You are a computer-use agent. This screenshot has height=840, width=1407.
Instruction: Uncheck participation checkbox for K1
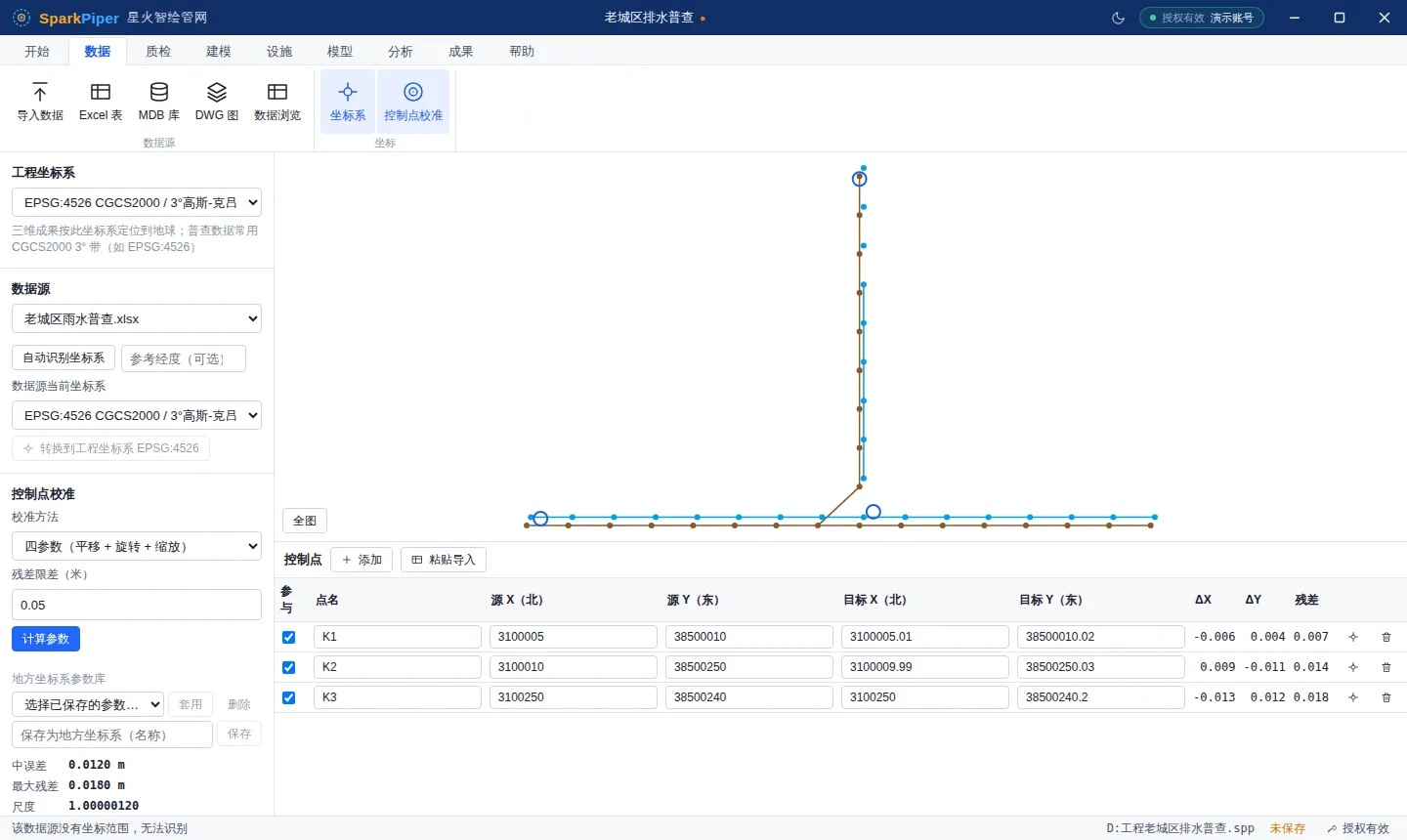(288, 637)
